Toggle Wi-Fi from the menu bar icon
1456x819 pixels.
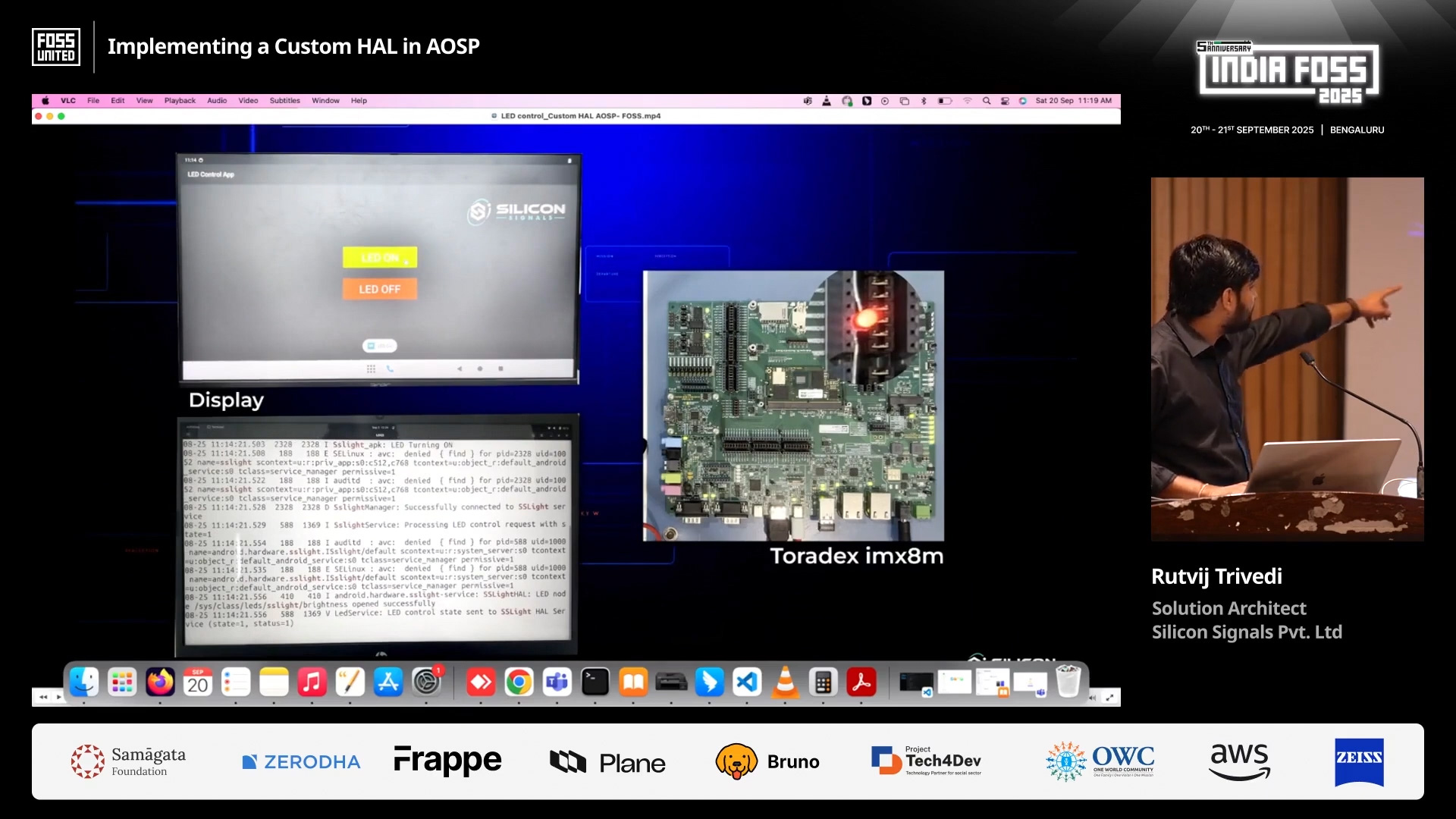968,101
